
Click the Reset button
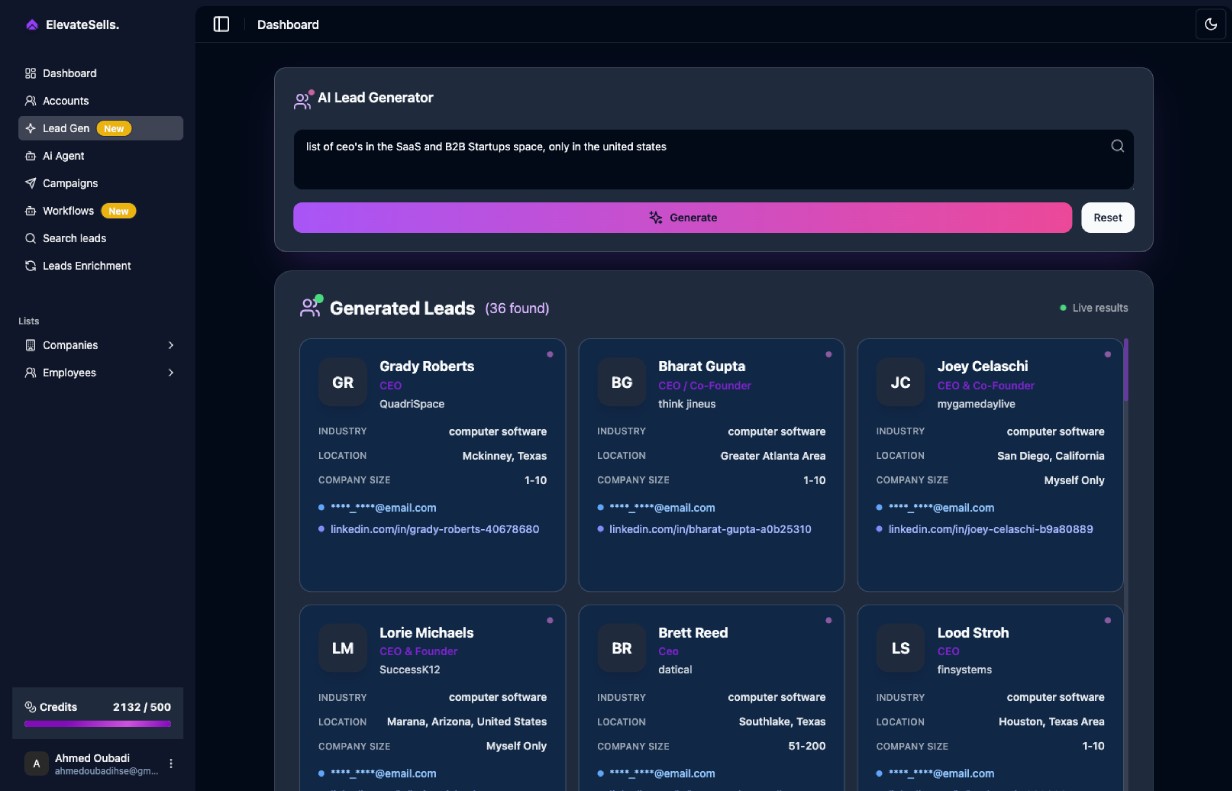pos(1107,217)
